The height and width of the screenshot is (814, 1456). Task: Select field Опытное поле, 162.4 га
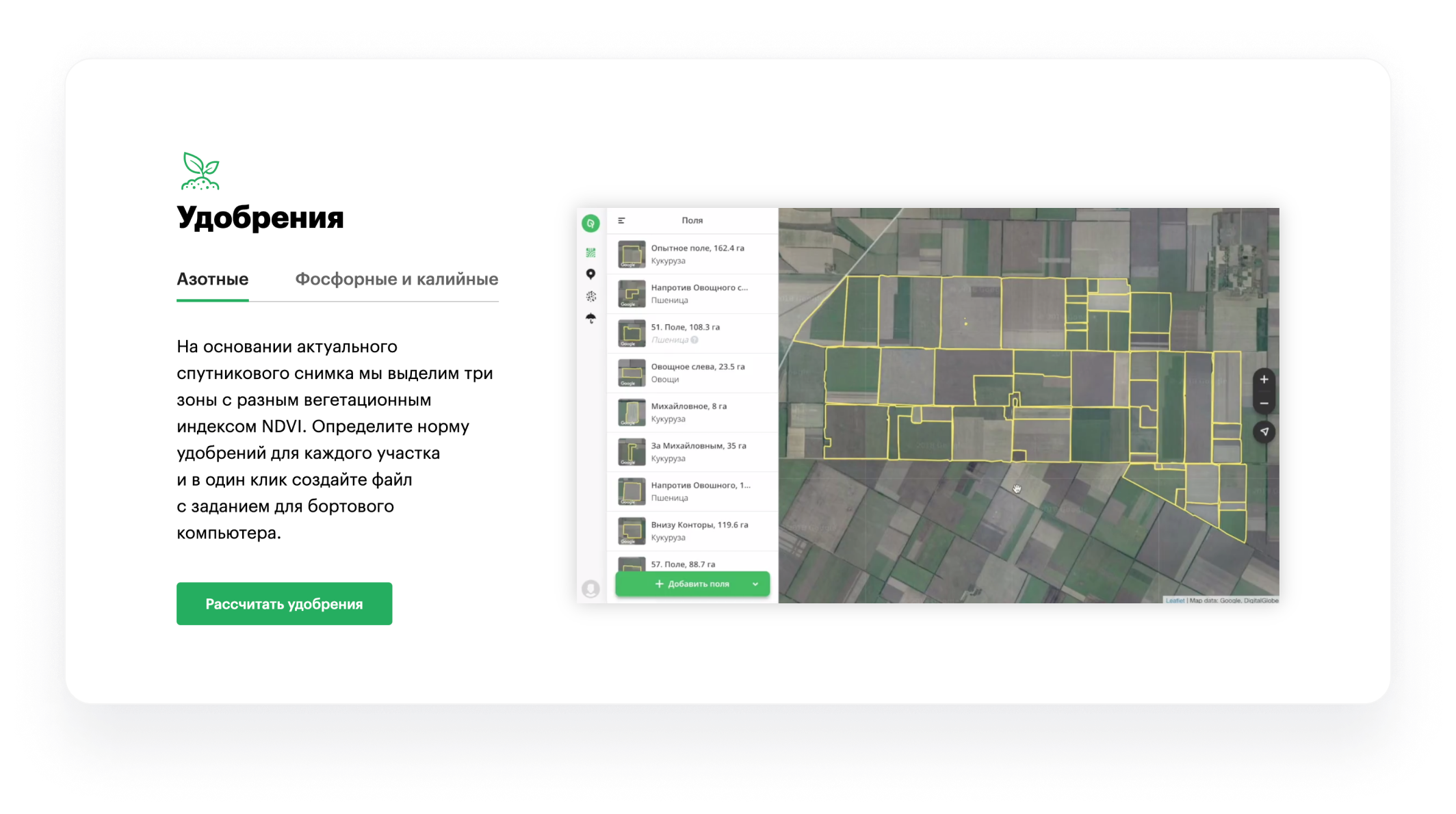pos(692,254)
